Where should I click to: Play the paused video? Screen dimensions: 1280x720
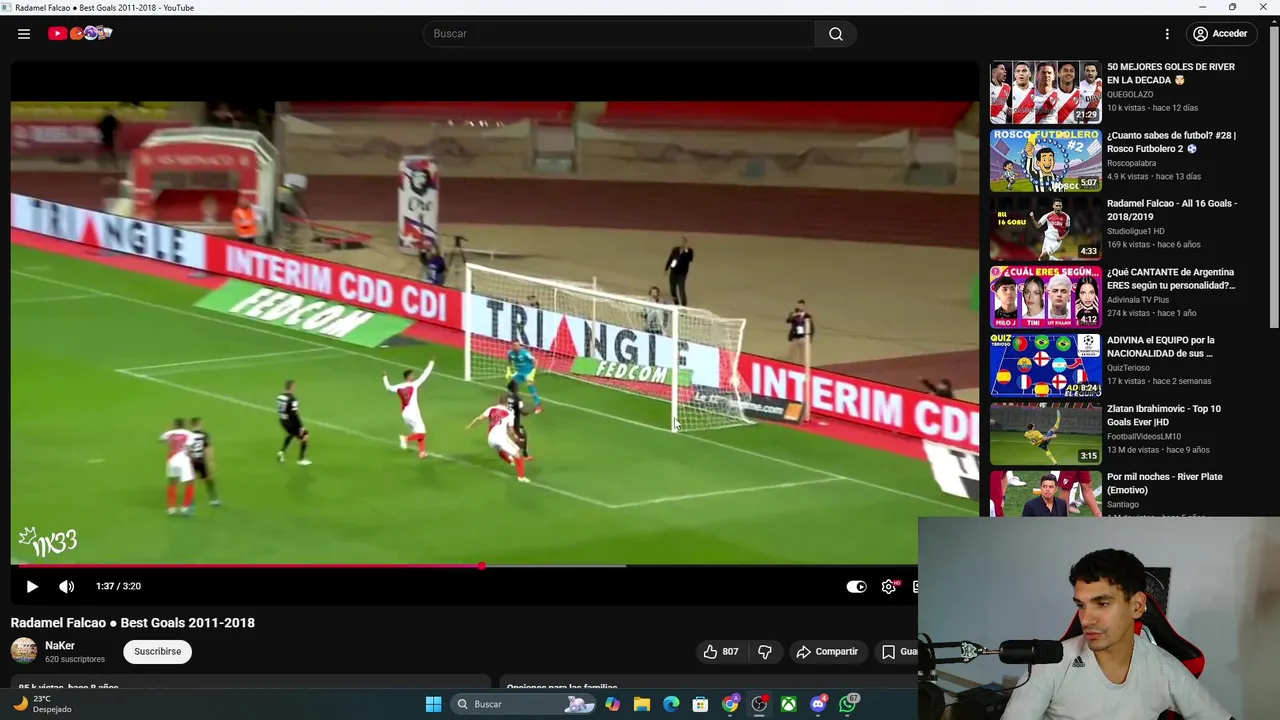click(x=32, y=587)
